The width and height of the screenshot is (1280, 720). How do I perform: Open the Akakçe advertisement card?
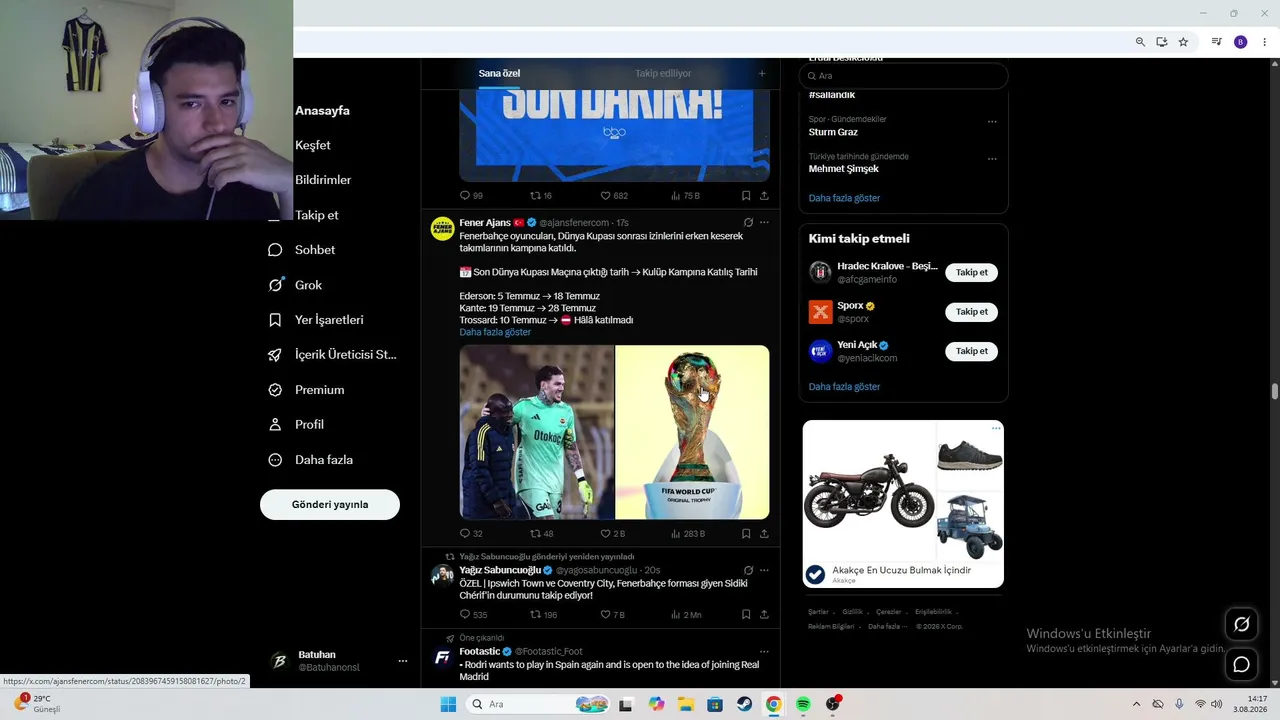(903, 504)
